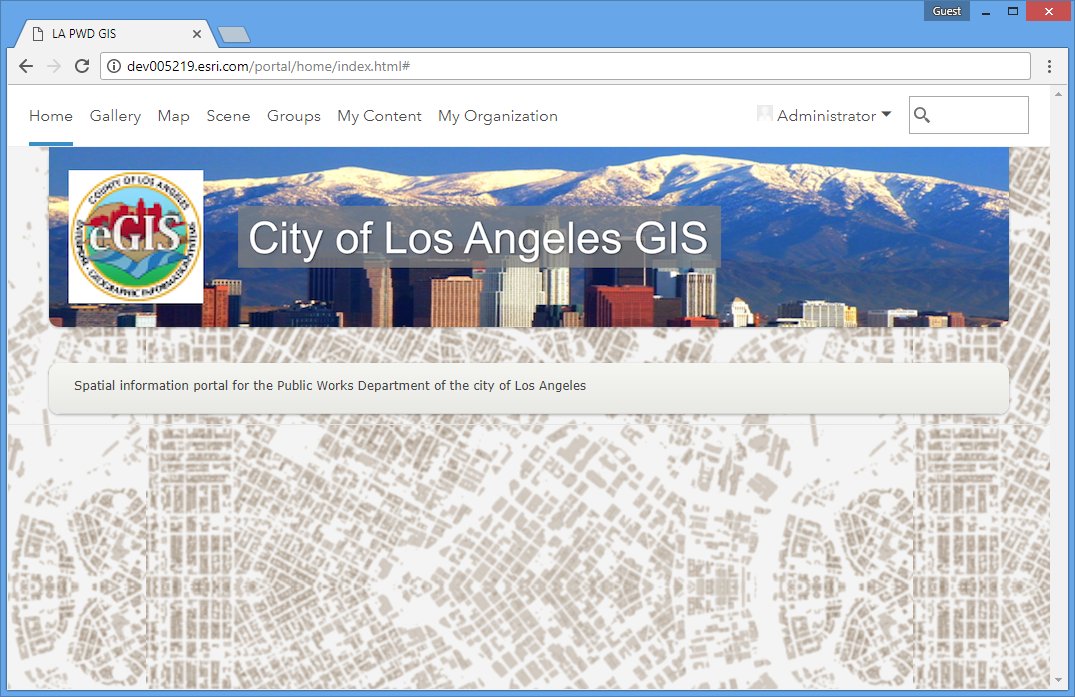Screen dimensions: 1075x697
Task: Open a new browser tab
Action: 233,35
